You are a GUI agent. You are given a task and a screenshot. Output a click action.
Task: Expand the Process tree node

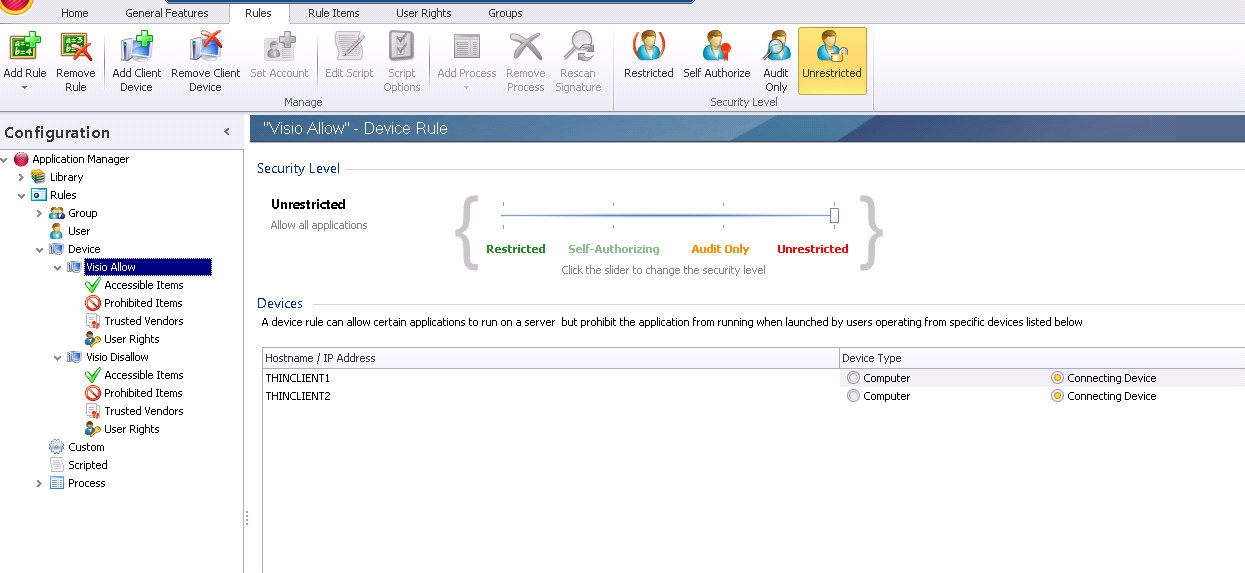[x=39, y=483]
